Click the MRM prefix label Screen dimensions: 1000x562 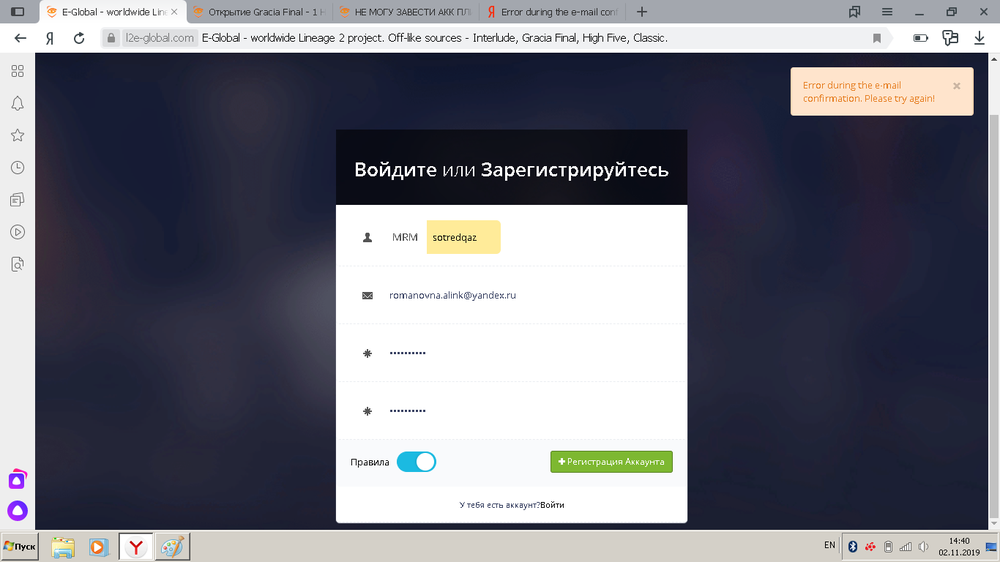tap(405, 237)
